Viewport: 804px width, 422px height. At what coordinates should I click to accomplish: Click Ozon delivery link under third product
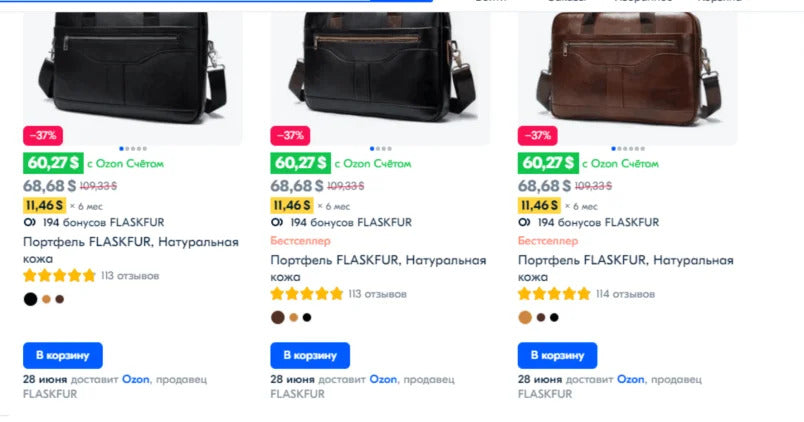[630, 379]
